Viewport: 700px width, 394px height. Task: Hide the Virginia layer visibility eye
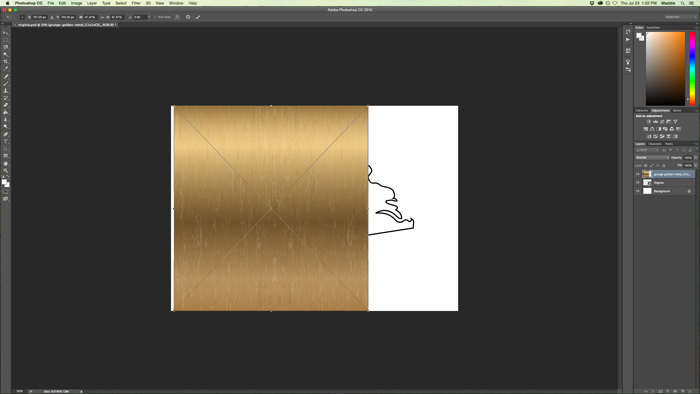point(638,182)
